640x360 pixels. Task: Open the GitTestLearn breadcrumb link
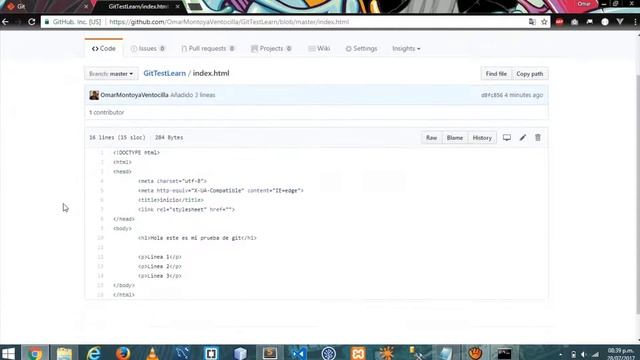pyautogui.click(x=164, y=73)
